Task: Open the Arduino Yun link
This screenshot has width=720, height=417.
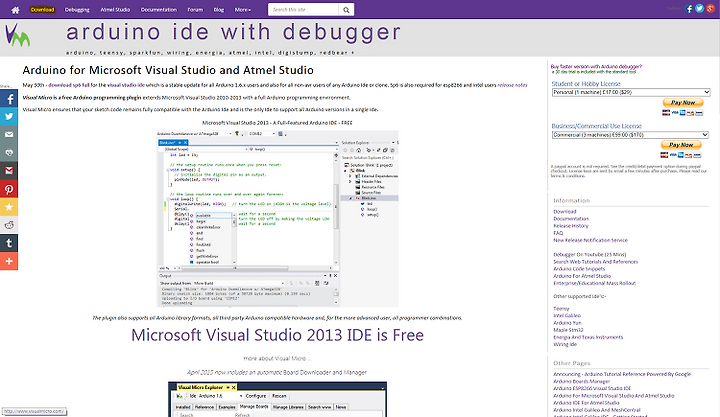Action: point(567,323)
